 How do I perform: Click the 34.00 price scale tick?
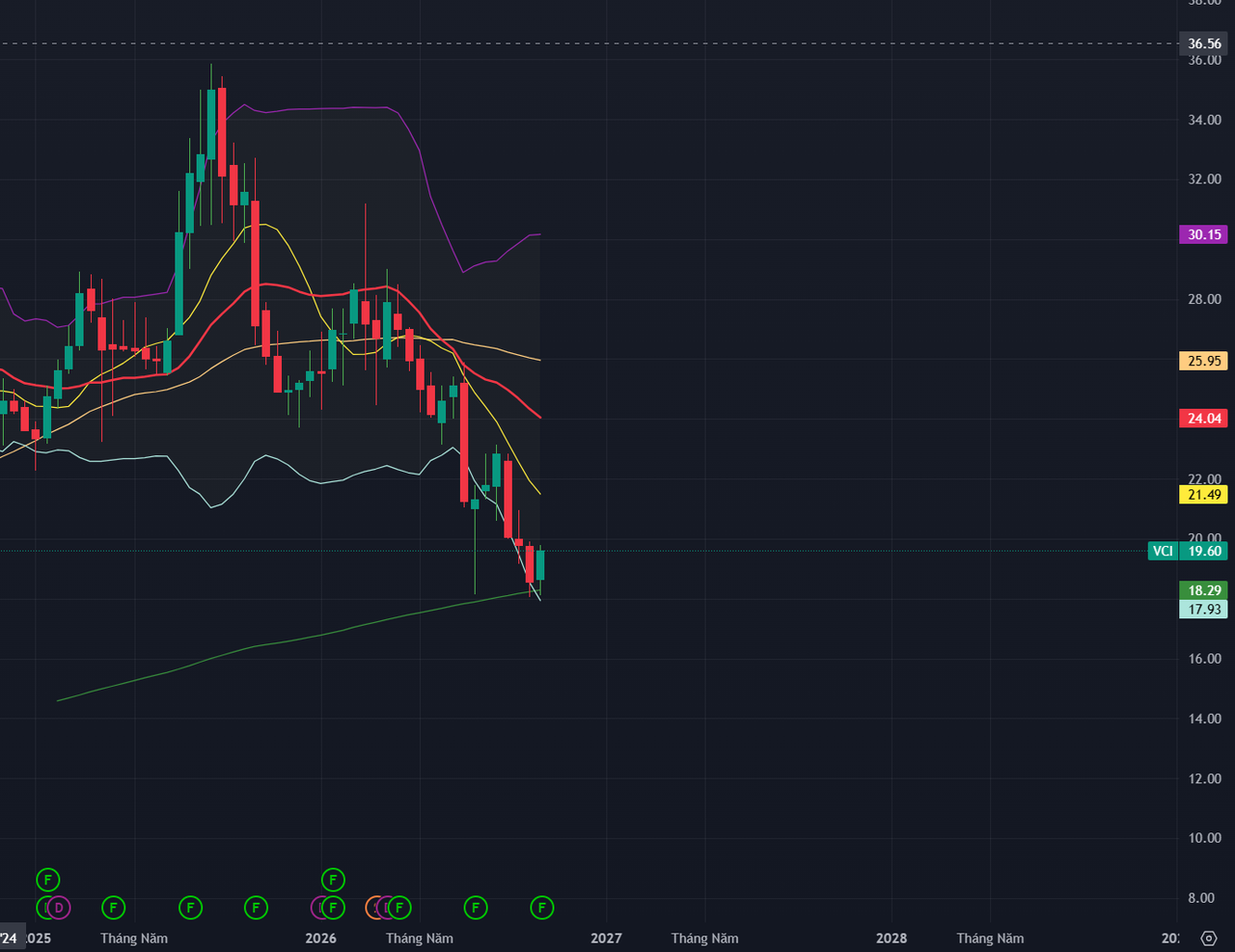[x=1204, y=120]
